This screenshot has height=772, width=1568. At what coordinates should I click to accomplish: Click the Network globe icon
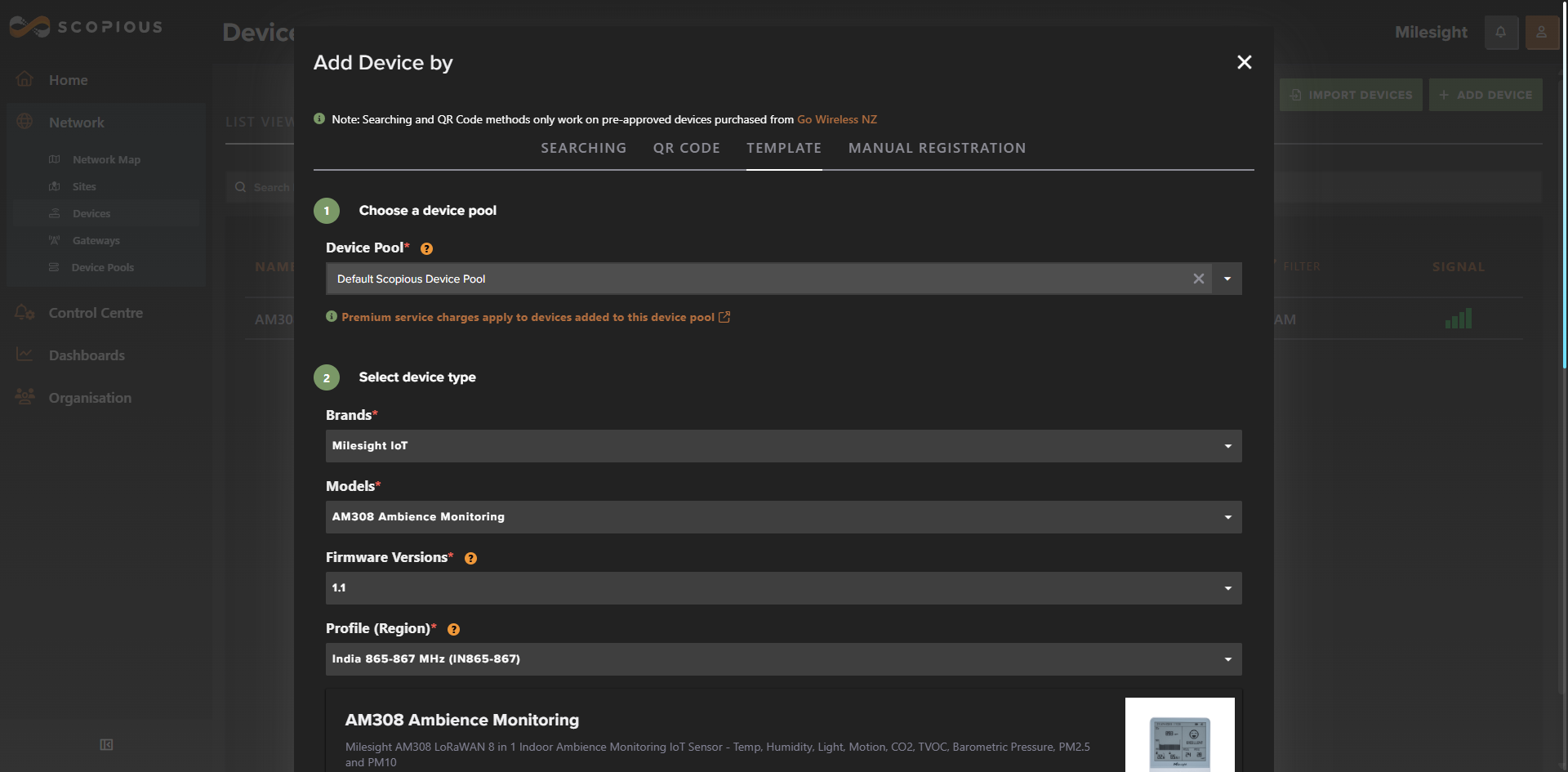click(x=24, y=121)
